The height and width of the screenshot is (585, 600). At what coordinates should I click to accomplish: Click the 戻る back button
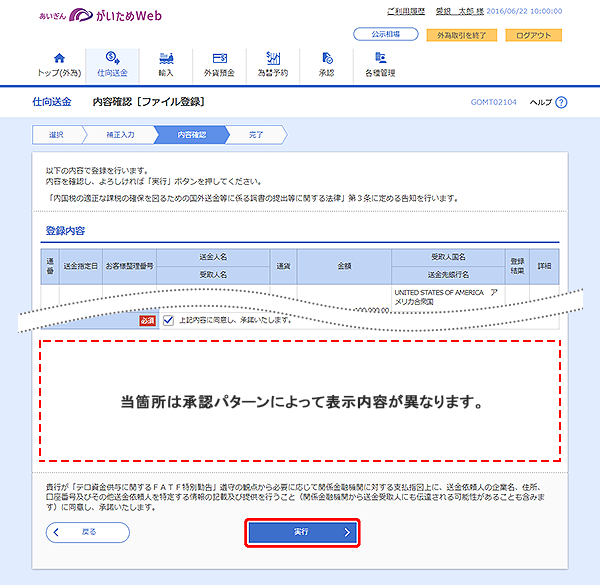(88, 532)
